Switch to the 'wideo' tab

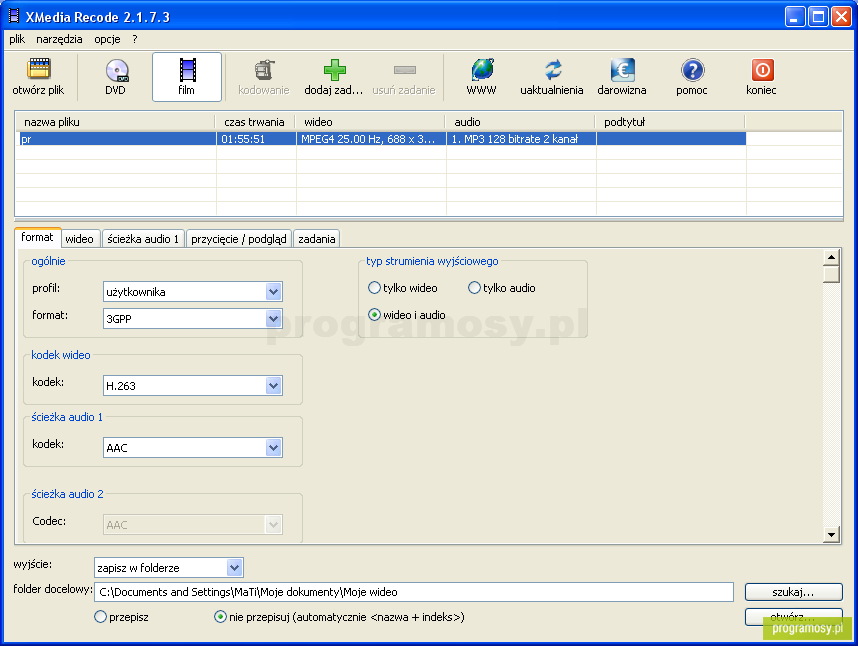pos(79,238)
